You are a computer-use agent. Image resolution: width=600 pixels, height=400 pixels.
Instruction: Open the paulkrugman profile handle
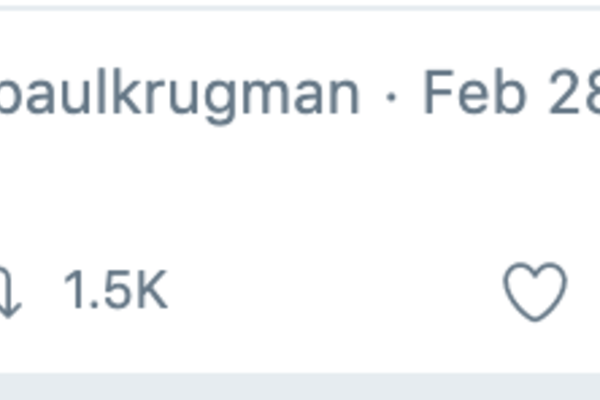(180, 94)
